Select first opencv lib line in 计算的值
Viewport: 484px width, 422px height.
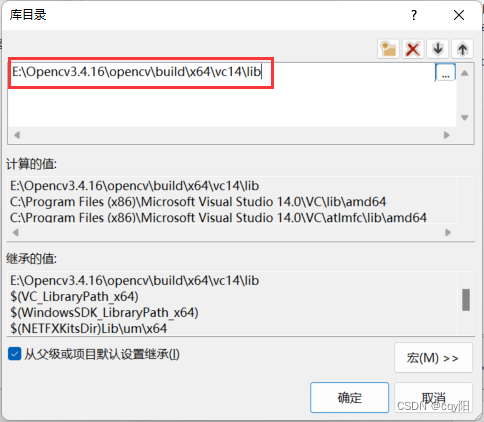(134, 186)
